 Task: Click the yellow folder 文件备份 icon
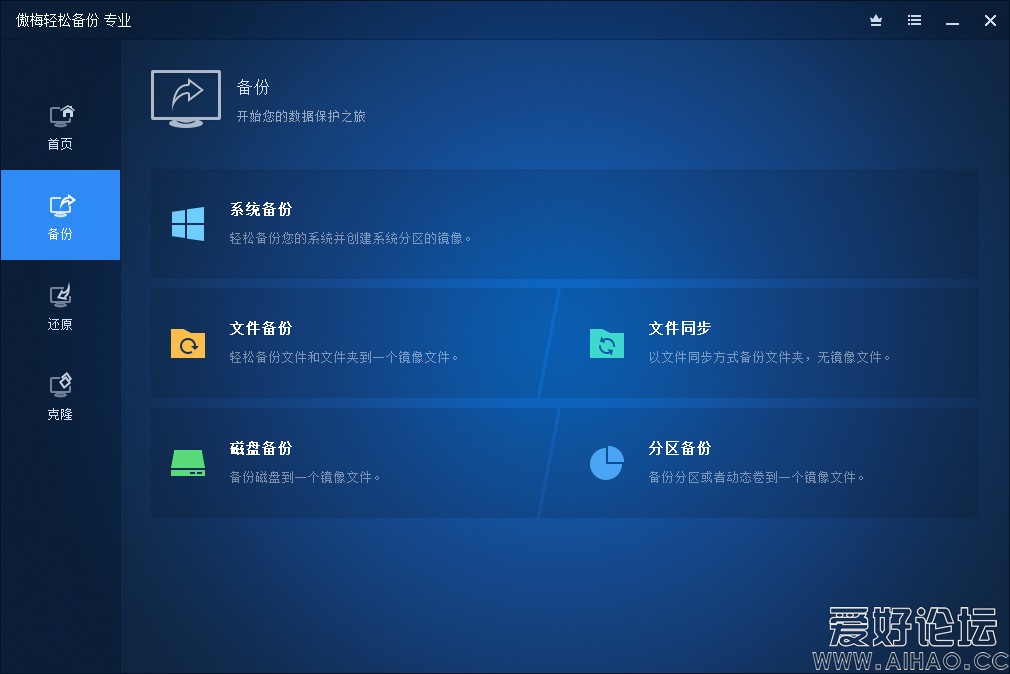pyautogui.click(x=188, y=343)
